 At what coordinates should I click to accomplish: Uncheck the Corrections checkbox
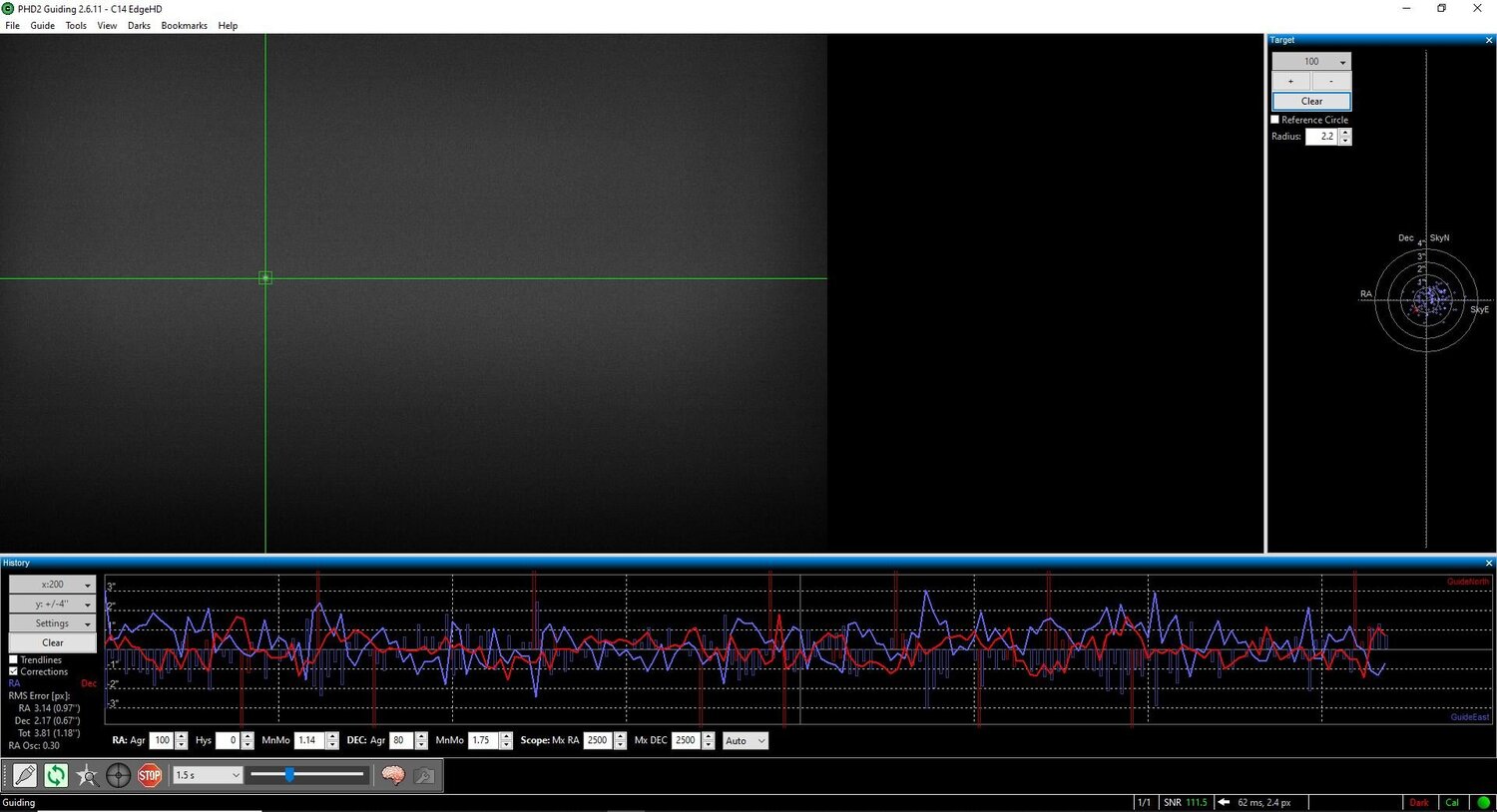pos(14,671)
